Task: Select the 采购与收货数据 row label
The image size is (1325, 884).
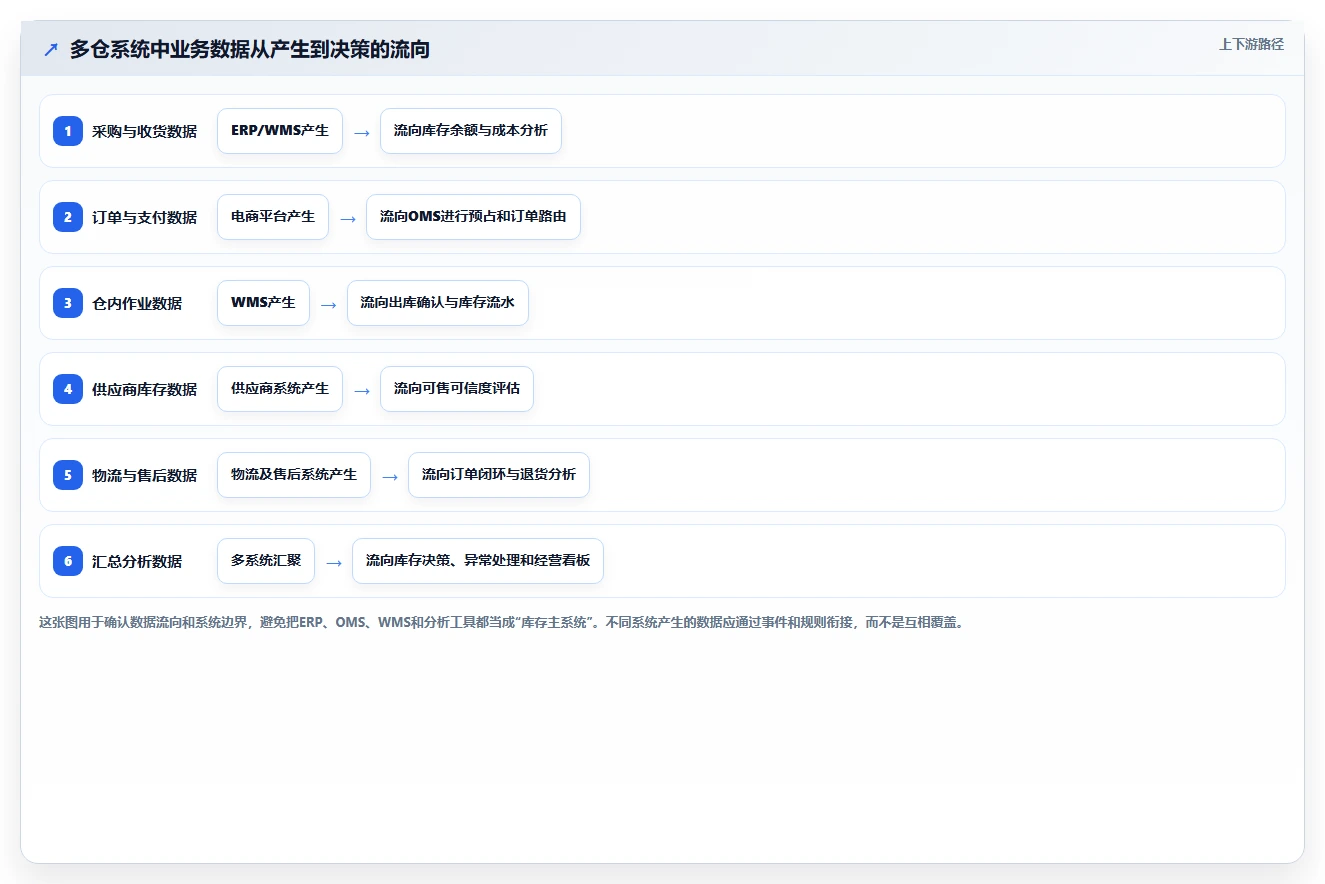Action: [x=144, y=131]
